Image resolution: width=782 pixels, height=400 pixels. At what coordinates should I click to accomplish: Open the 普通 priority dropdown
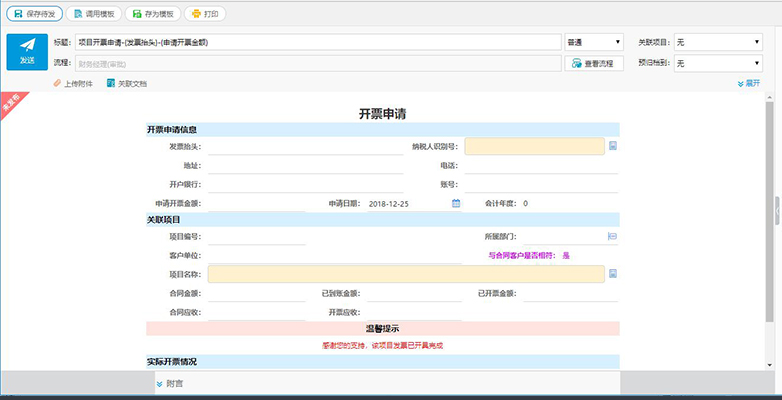coord(594,42)
